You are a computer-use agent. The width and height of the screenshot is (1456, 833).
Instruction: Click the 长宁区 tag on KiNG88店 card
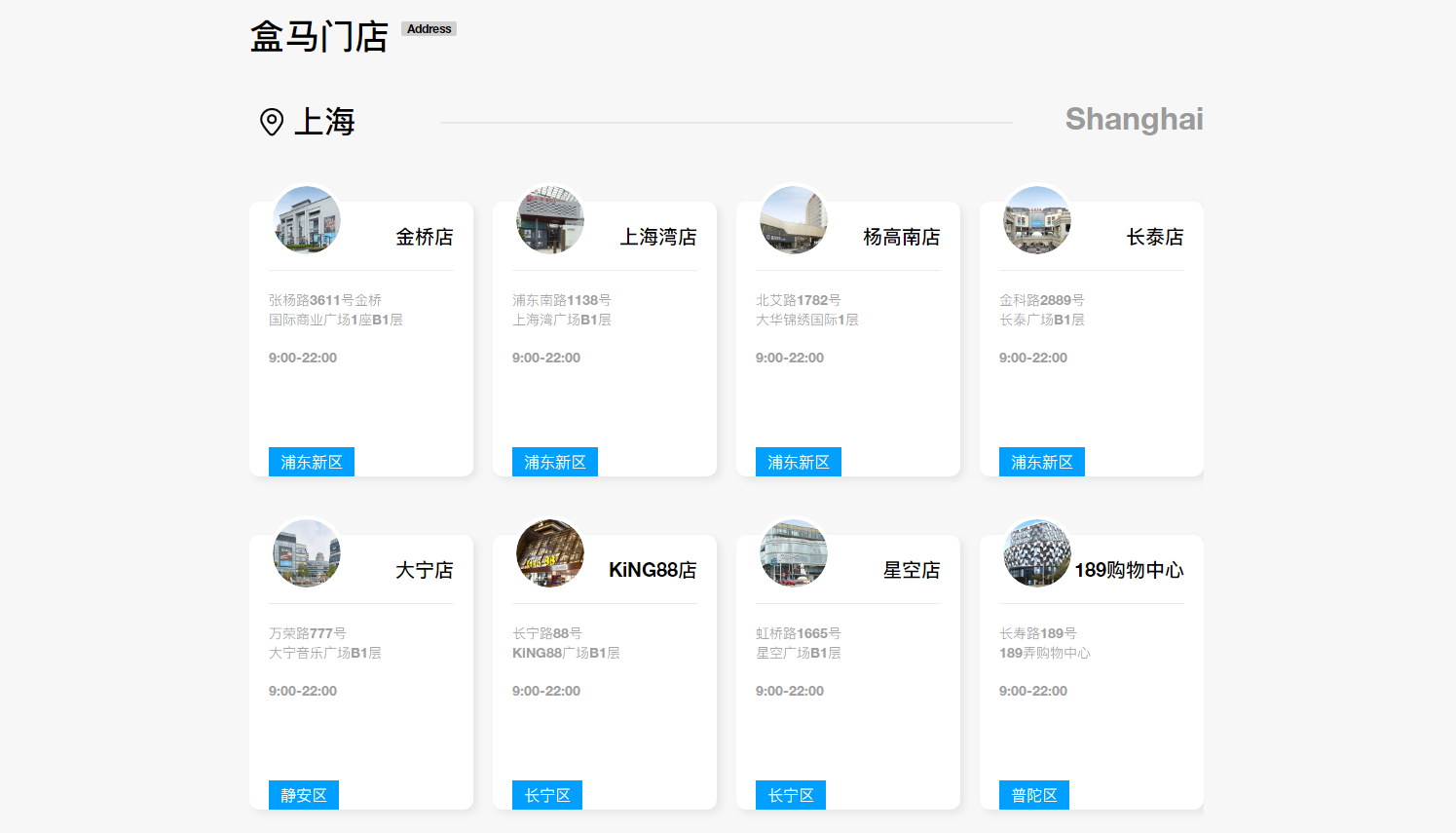coord(547,795)
